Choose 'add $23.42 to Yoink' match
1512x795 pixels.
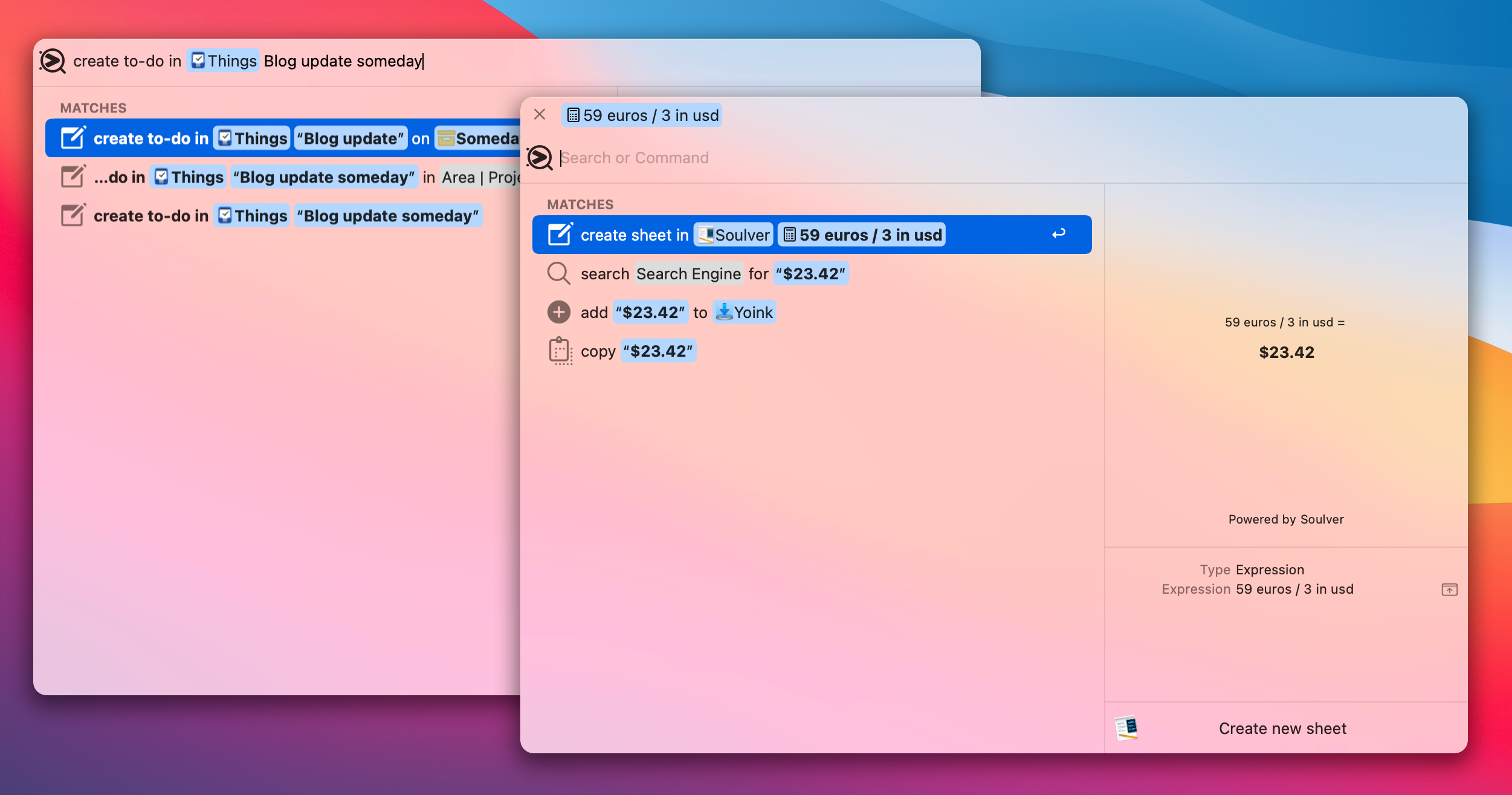tap(812, 312)
